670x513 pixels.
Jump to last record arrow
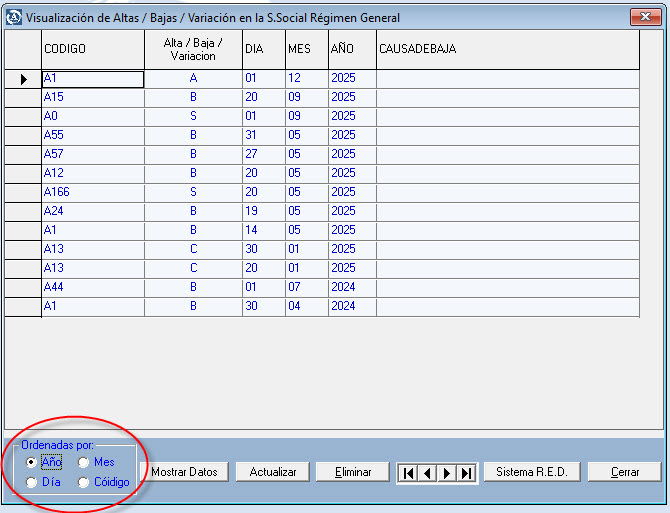(x=465, y=473)
